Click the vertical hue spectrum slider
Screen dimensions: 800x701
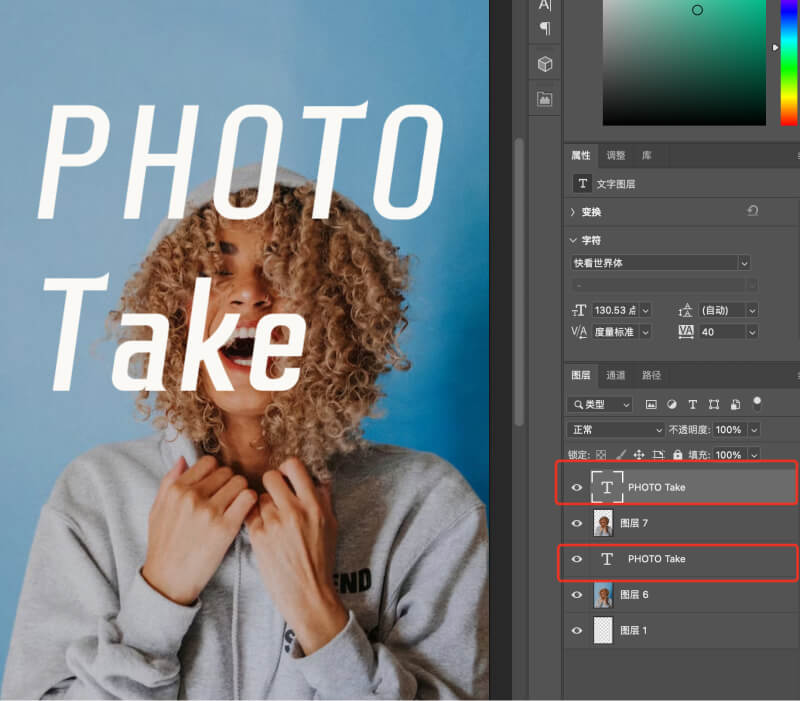click(x=788, y=60)
